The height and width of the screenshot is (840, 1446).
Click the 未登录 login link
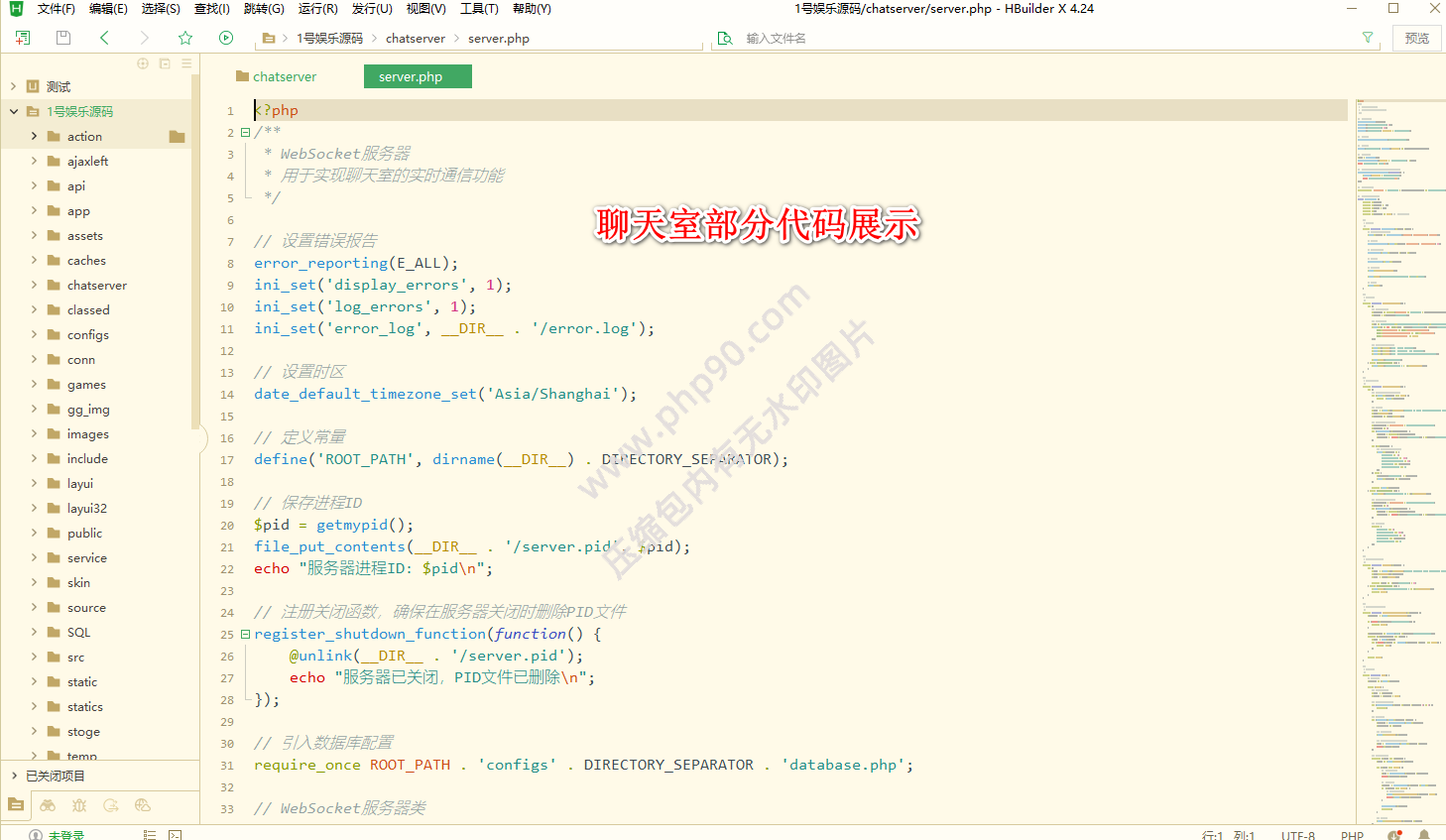click(65, 835)
